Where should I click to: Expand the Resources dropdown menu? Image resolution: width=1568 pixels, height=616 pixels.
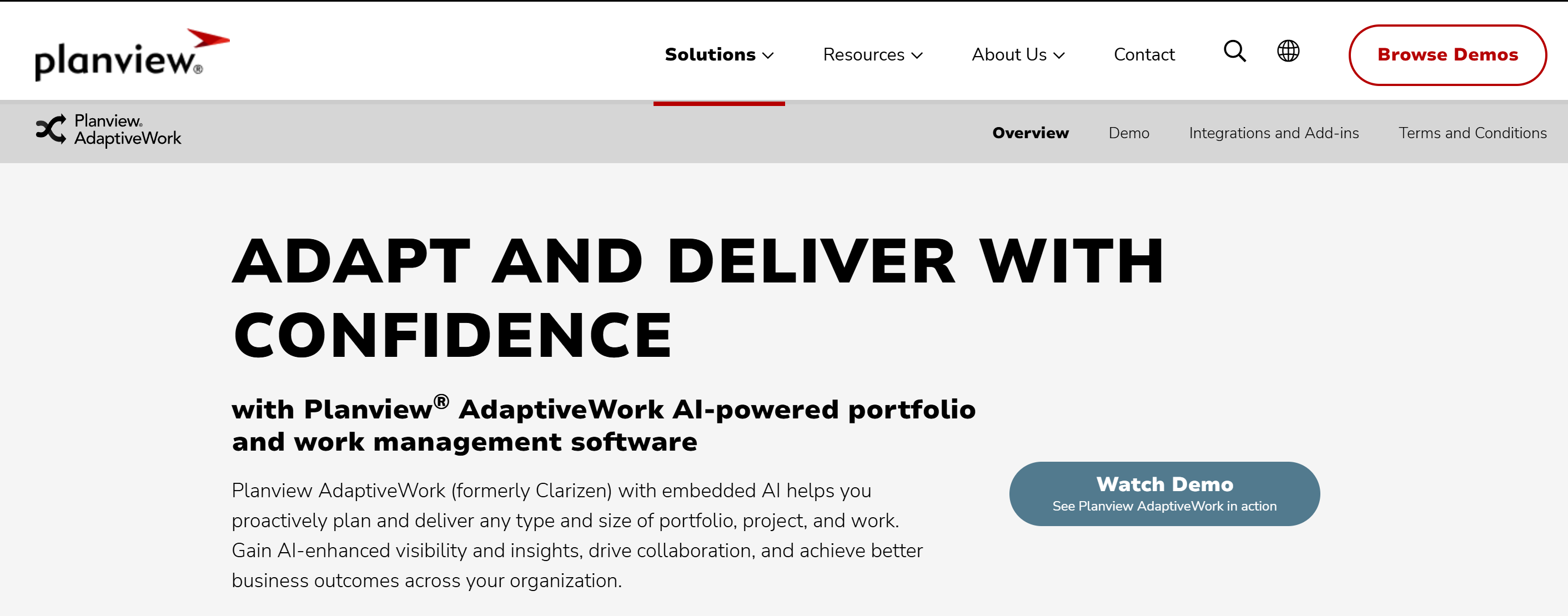873,55
